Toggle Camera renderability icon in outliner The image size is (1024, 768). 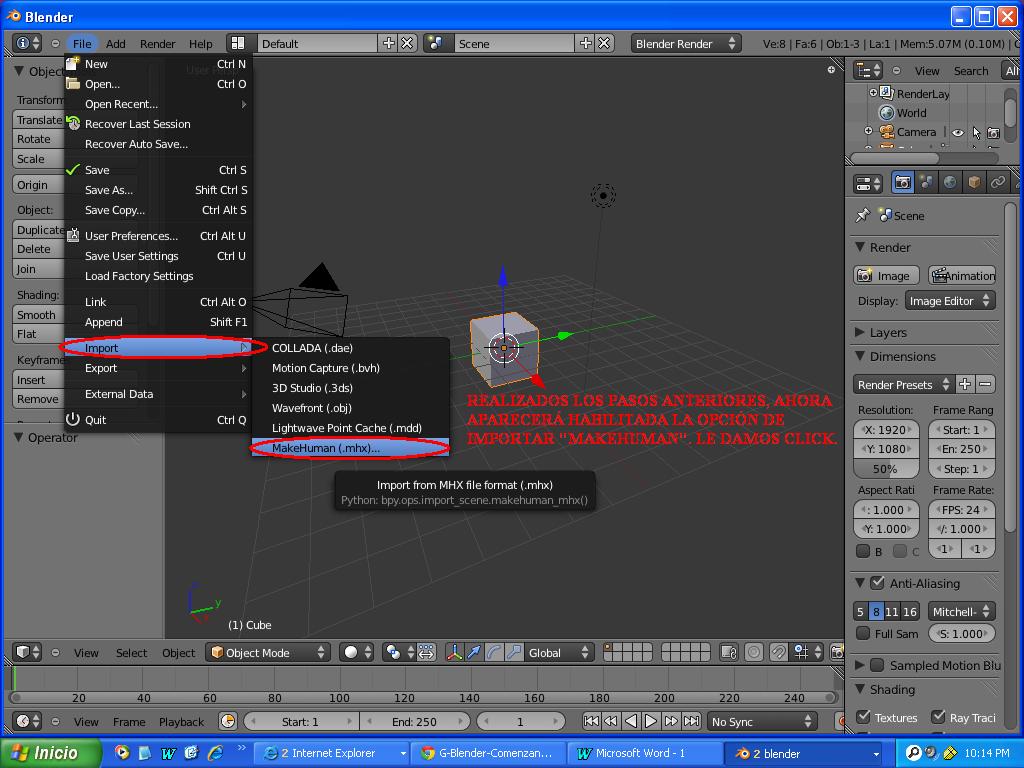click(993, 133)
